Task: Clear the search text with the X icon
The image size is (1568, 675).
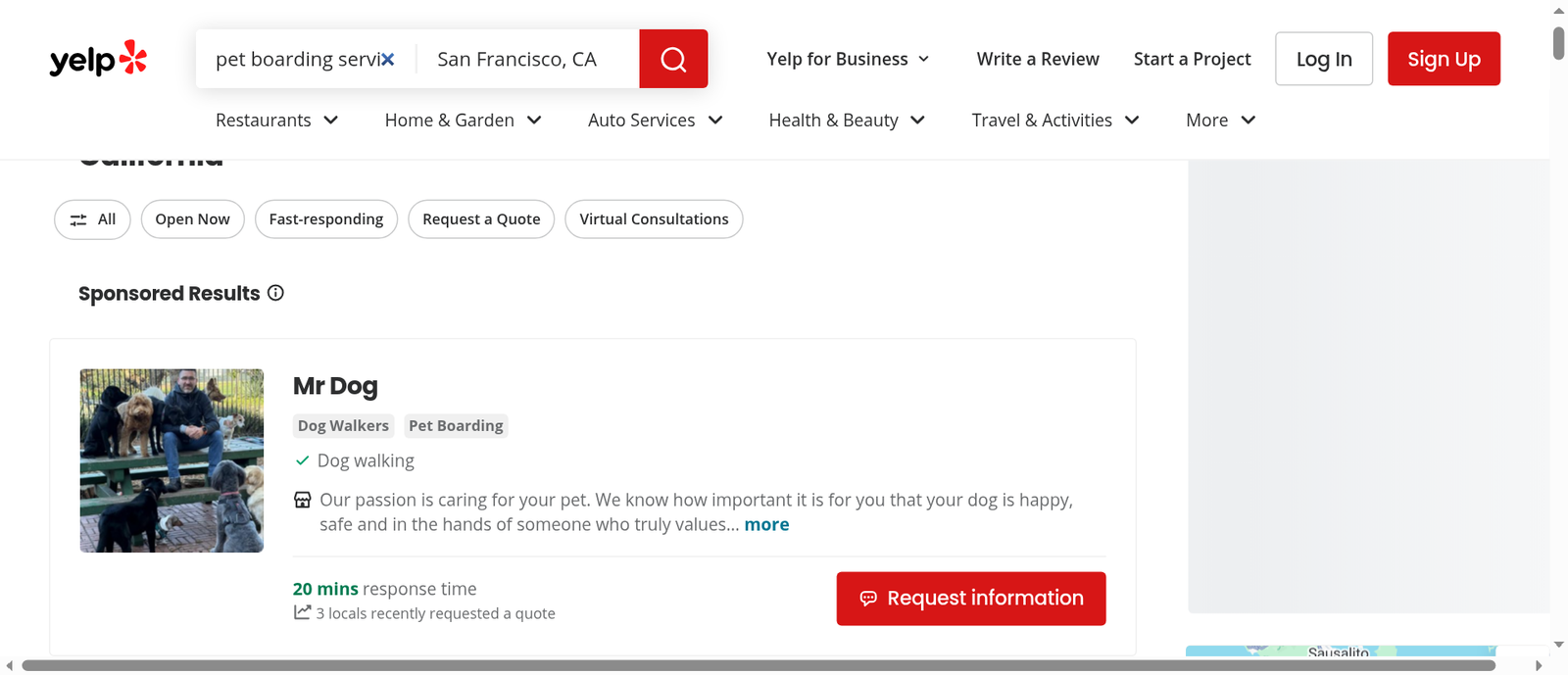Action: click(x=388, y=59)
